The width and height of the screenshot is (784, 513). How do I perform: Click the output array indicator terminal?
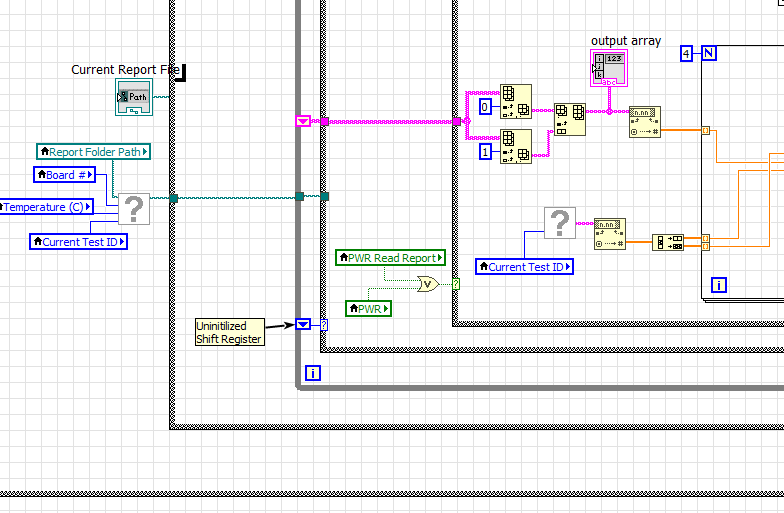609,68
